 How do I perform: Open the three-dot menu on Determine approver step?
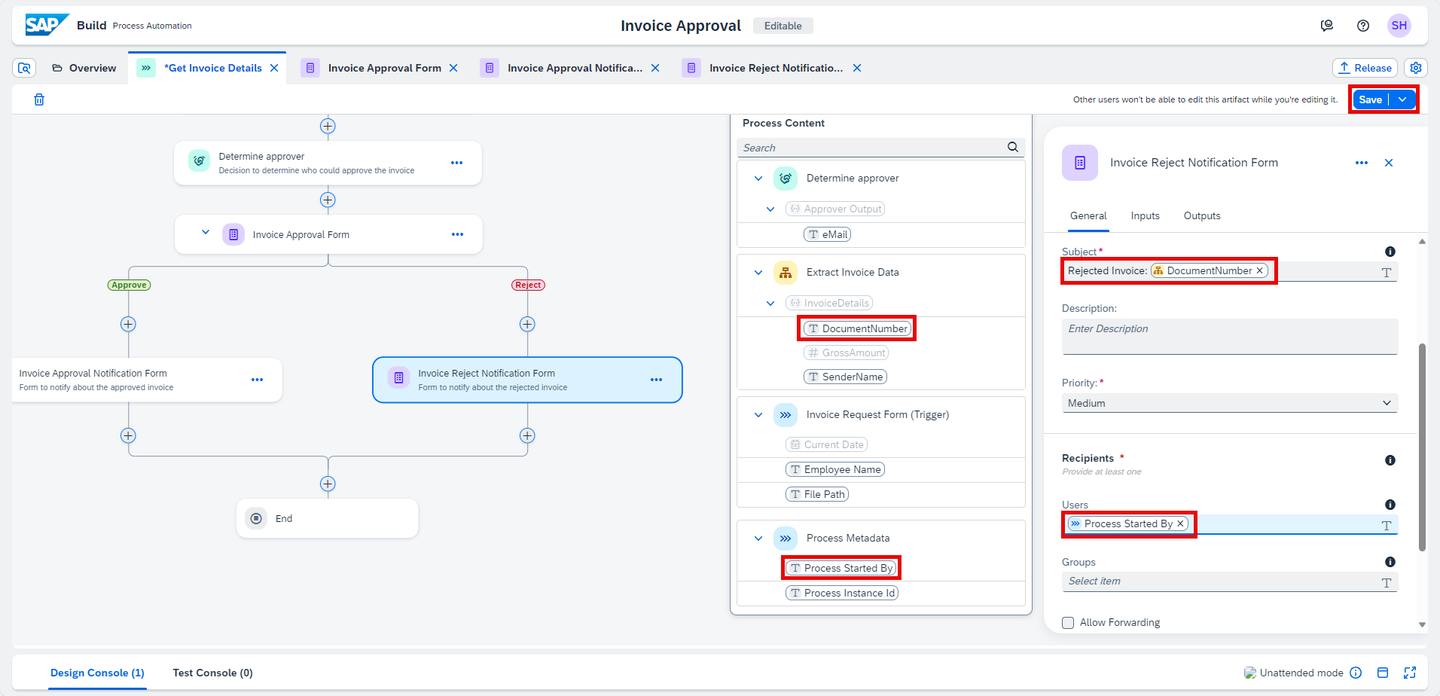coord(457,162)
